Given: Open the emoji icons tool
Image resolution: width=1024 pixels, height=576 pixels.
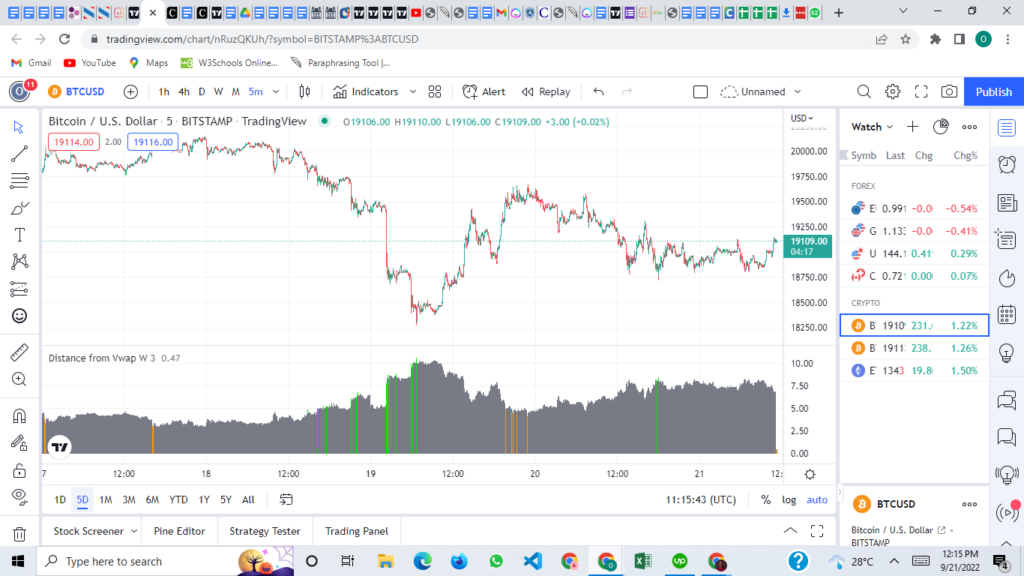Looking at the screenshot, I should click(19, 316).
